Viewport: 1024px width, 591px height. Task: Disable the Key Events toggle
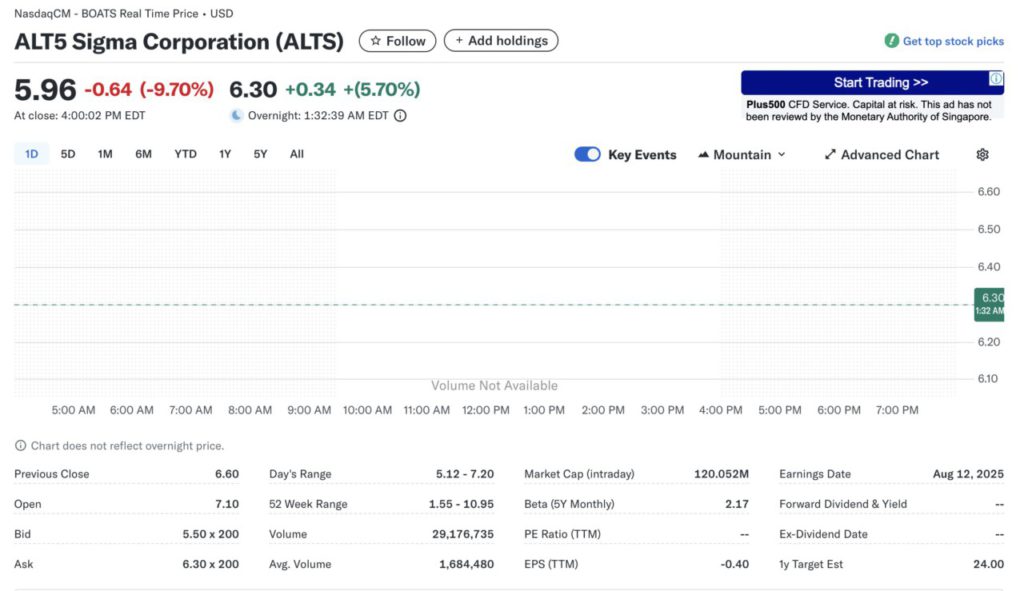coord(587,155)
